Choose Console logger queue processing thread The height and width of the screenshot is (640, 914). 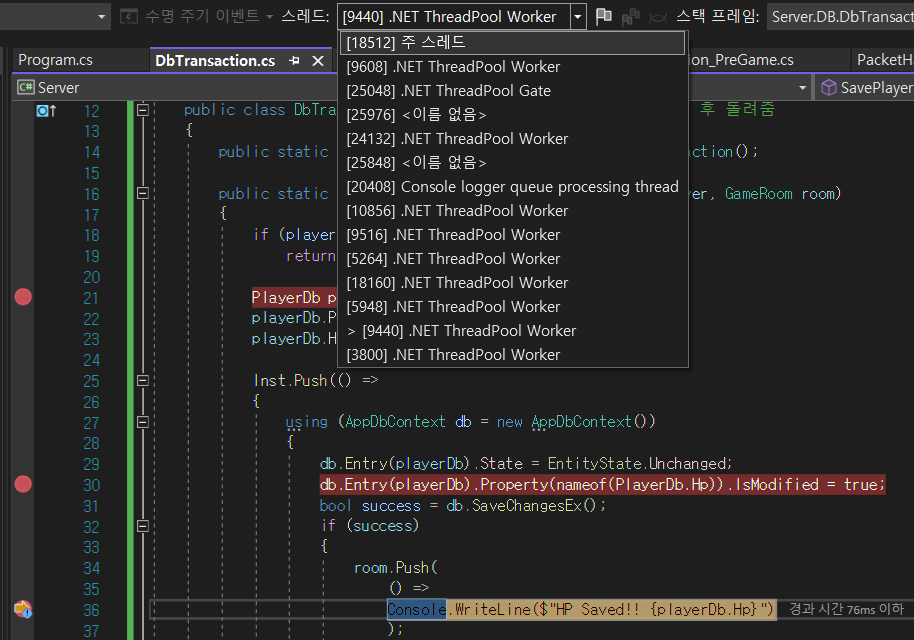pyautogui.click(x=512, y=187)
